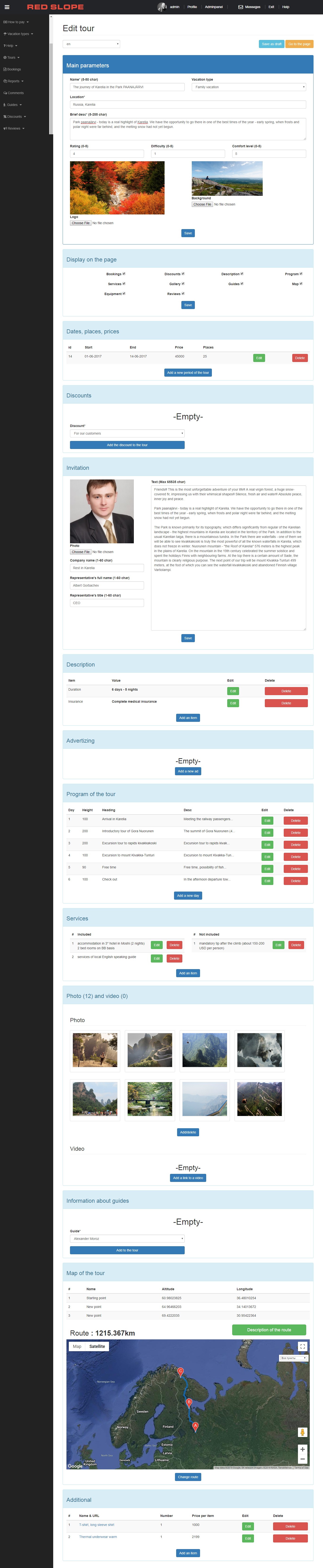Click the Location input field

pos(188,105)
